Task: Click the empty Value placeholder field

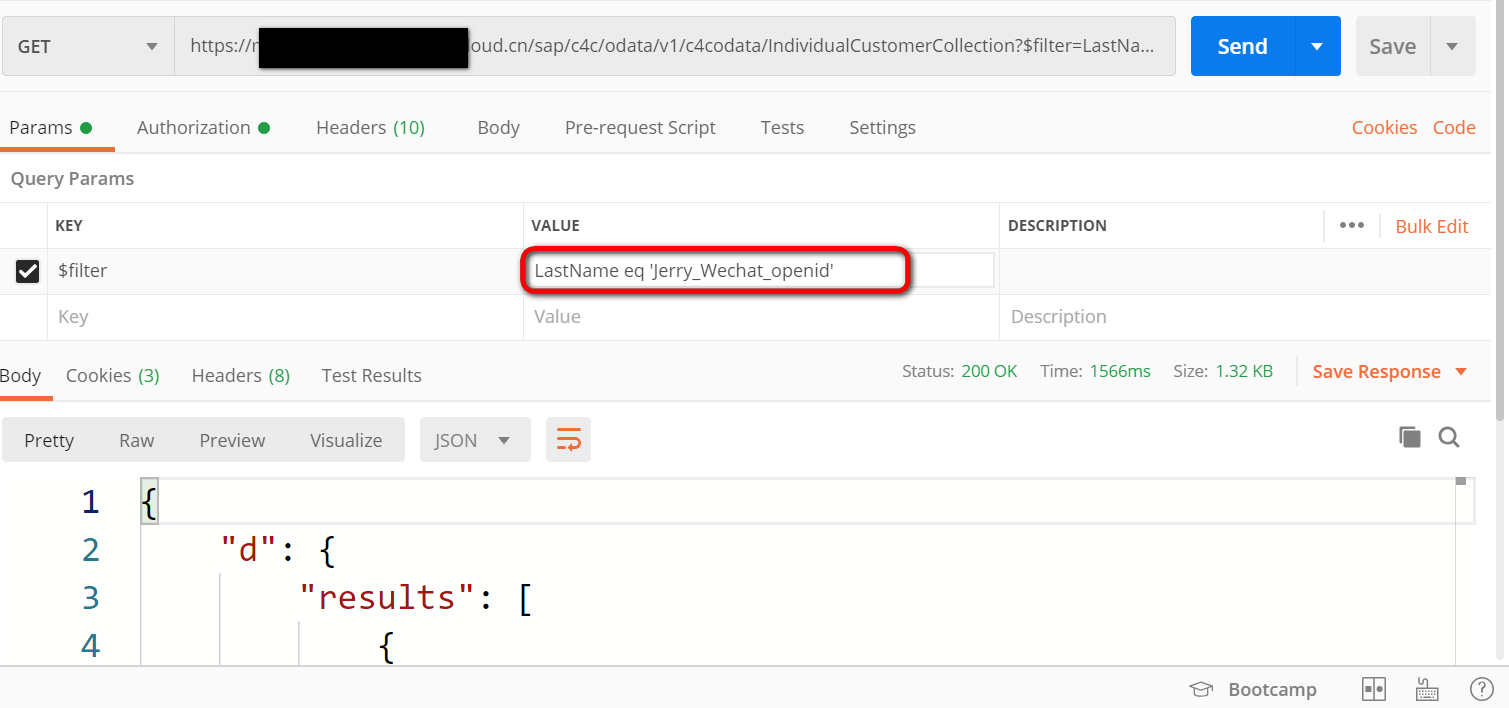Action: 761,317
